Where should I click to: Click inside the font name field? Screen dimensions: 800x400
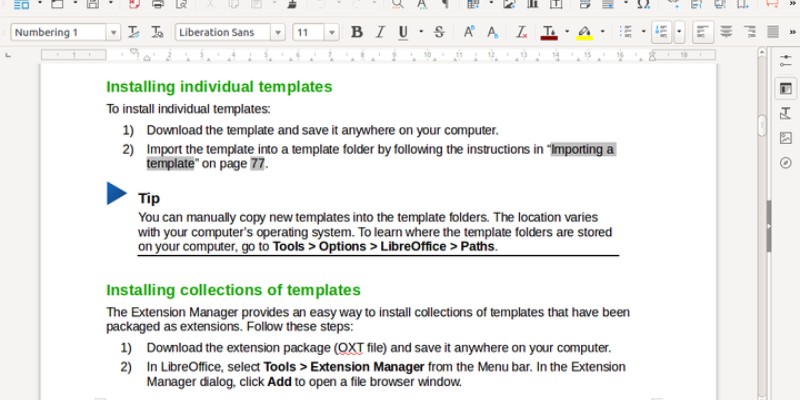click(223, 32)
